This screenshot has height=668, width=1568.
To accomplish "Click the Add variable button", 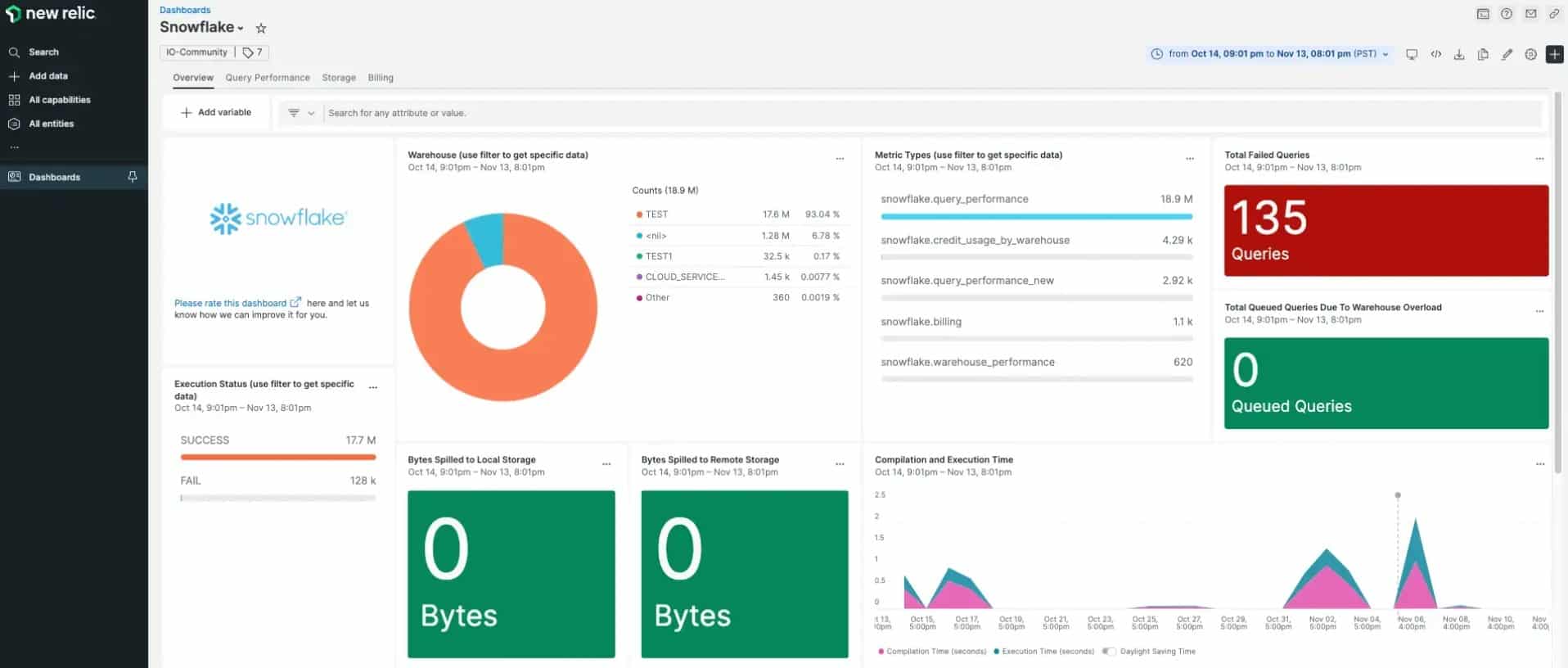I will [x=216, y=112].
